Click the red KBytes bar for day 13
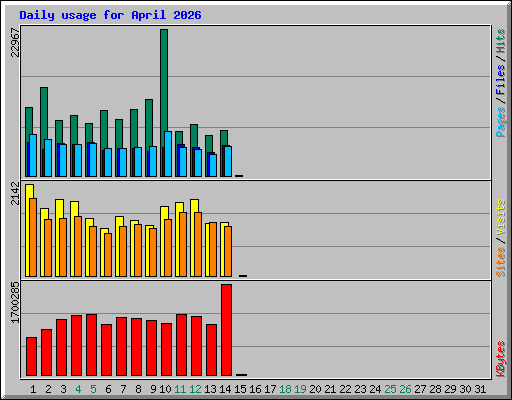The width and height of the screenshot is (512, 400). (211, 350)
